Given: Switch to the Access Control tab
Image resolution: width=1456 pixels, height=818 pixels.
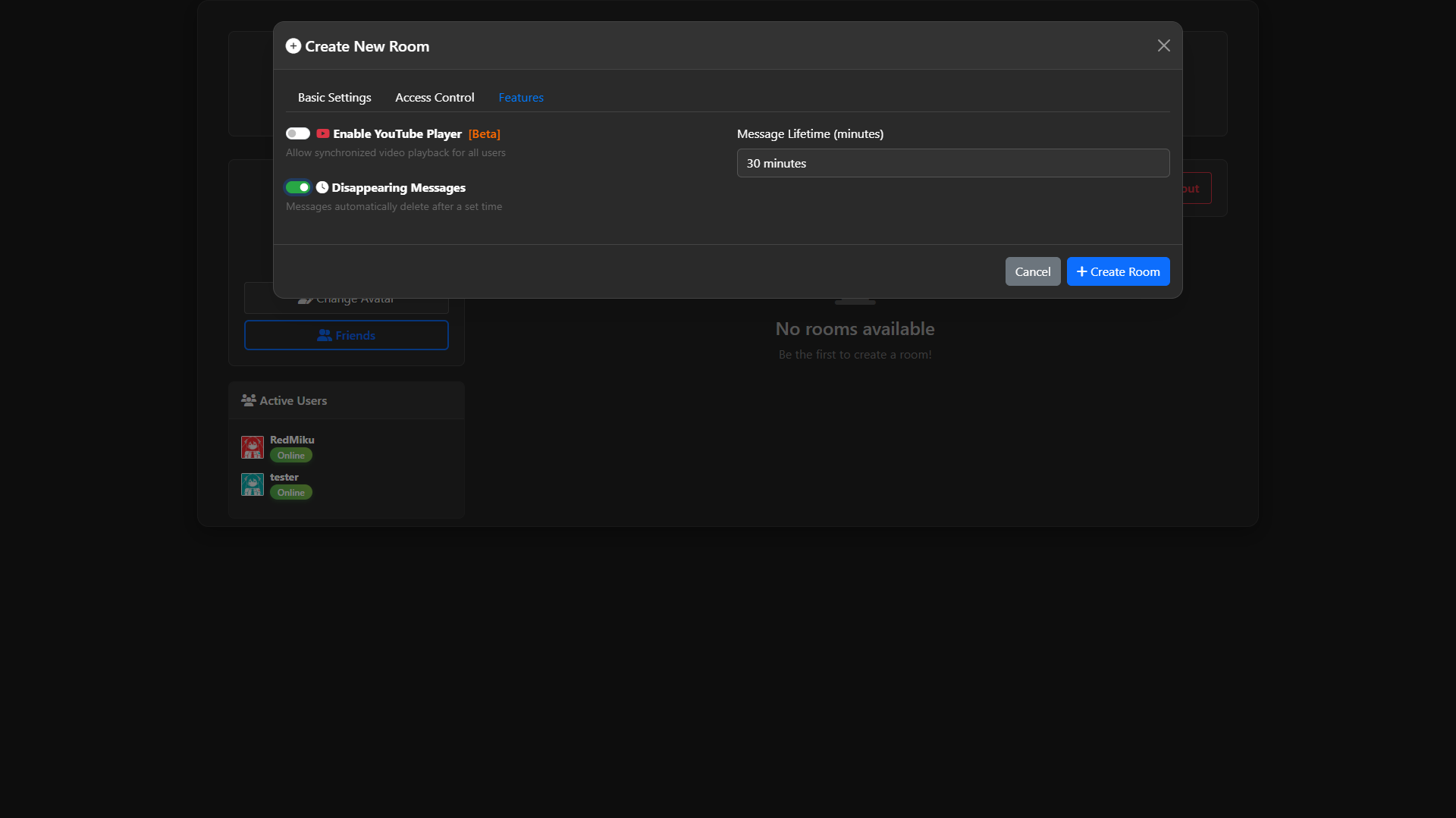Looking at the screenshot, I should (x=435, y=97).
